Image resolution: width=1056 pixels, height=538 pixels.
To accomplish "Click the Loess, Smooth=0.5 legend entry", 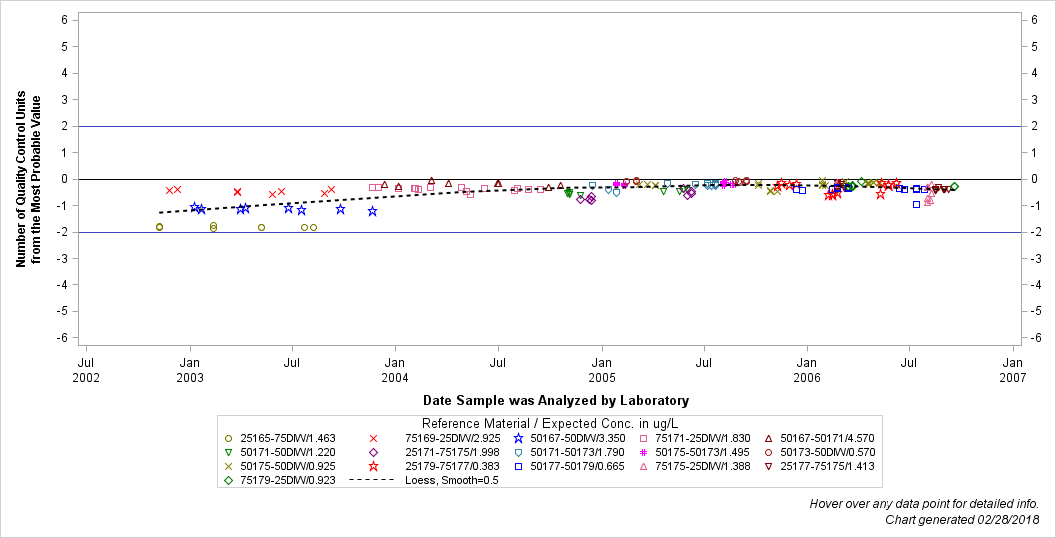I will point(424,480).
